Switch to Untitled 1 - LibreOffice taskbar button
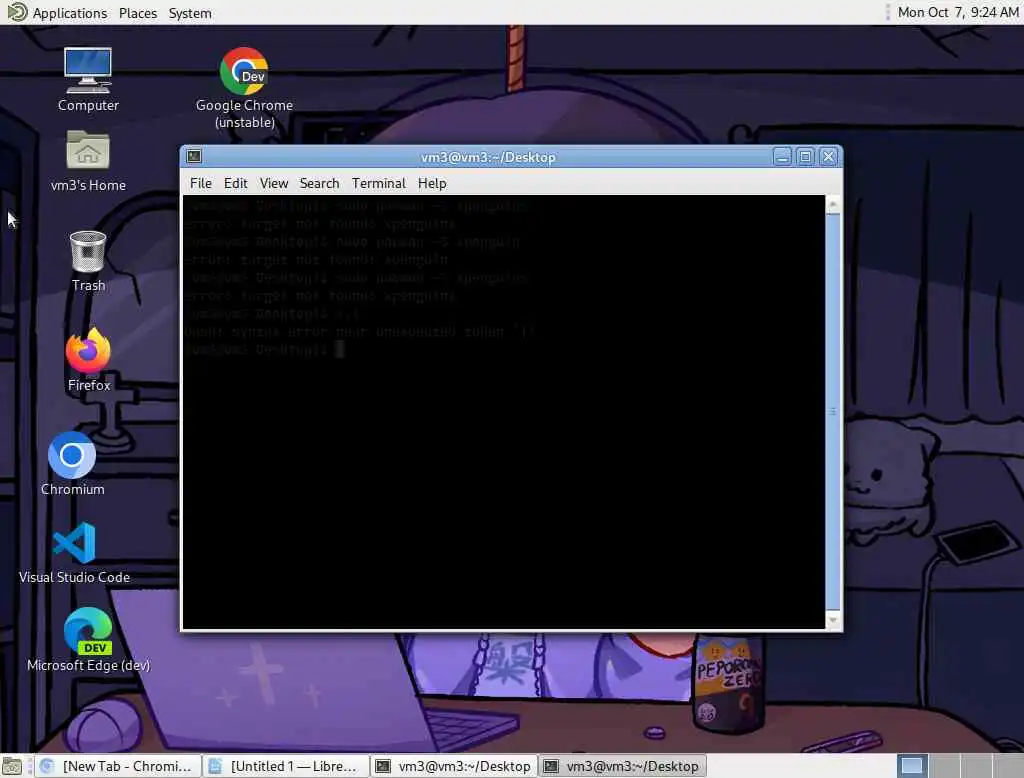Screen dimensions: 1024x778 click(x=285, y=766)
